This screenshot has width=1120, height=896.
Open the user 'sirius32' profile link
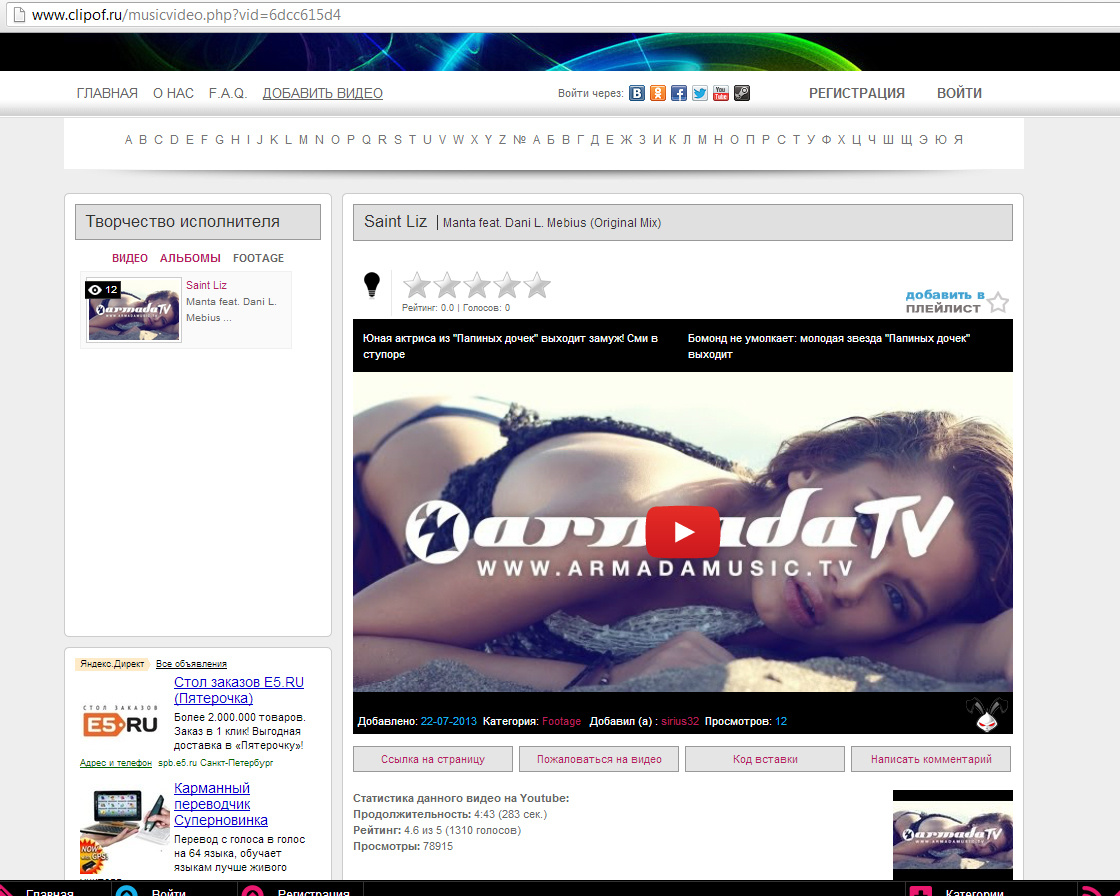tap(680, 722)
